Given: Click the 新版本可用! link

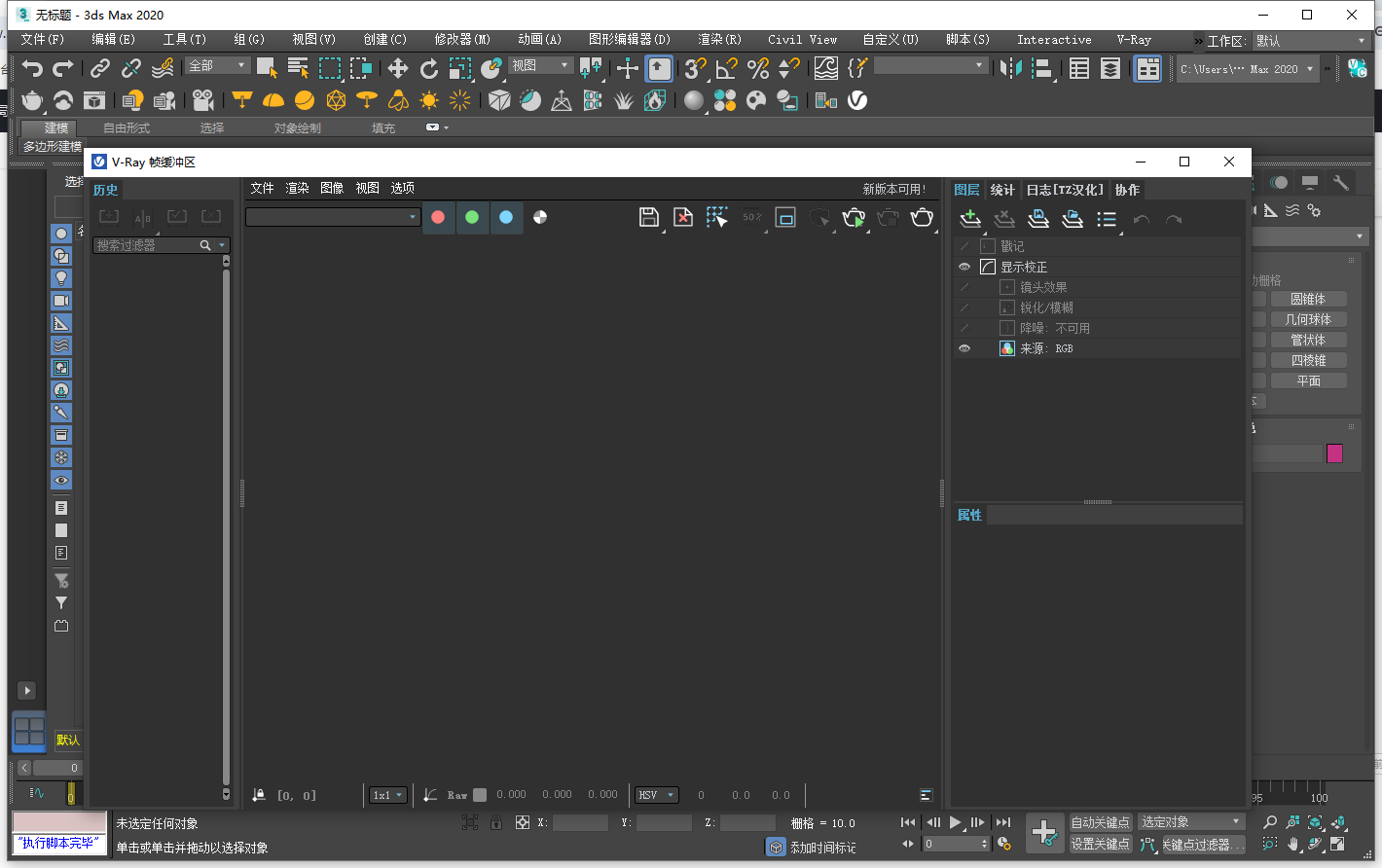Looking at the screenshot, I should [894, 190].
